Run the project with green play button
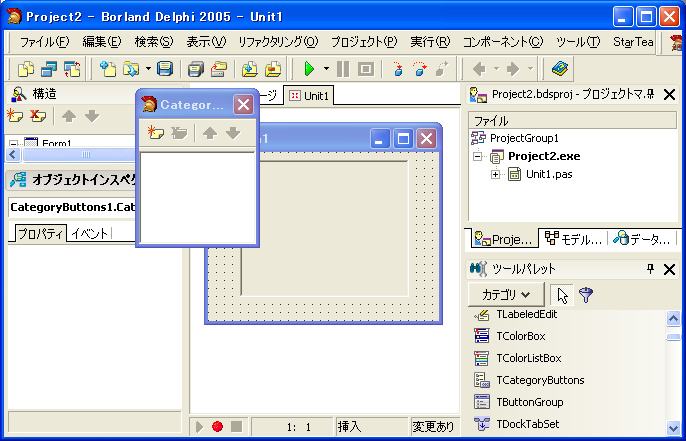 coord(309,69)
